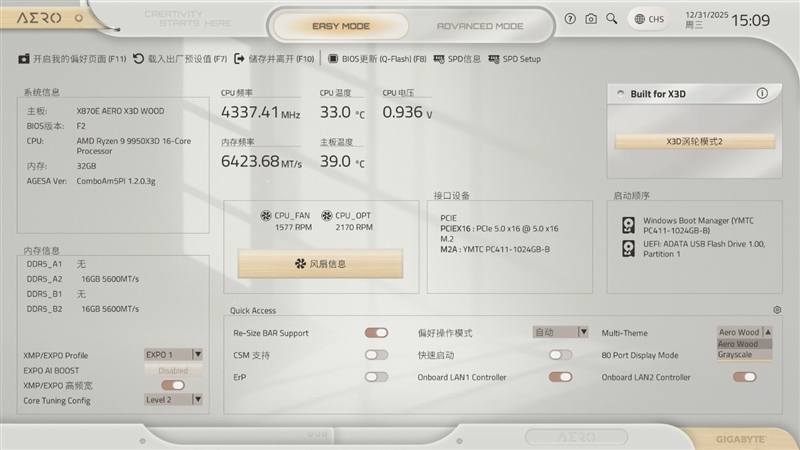The height and width of the screenshot is (450, 800).
Task: Click the Built for X3D radio dot
Action: pyautogui.click(x=620, y=93)
